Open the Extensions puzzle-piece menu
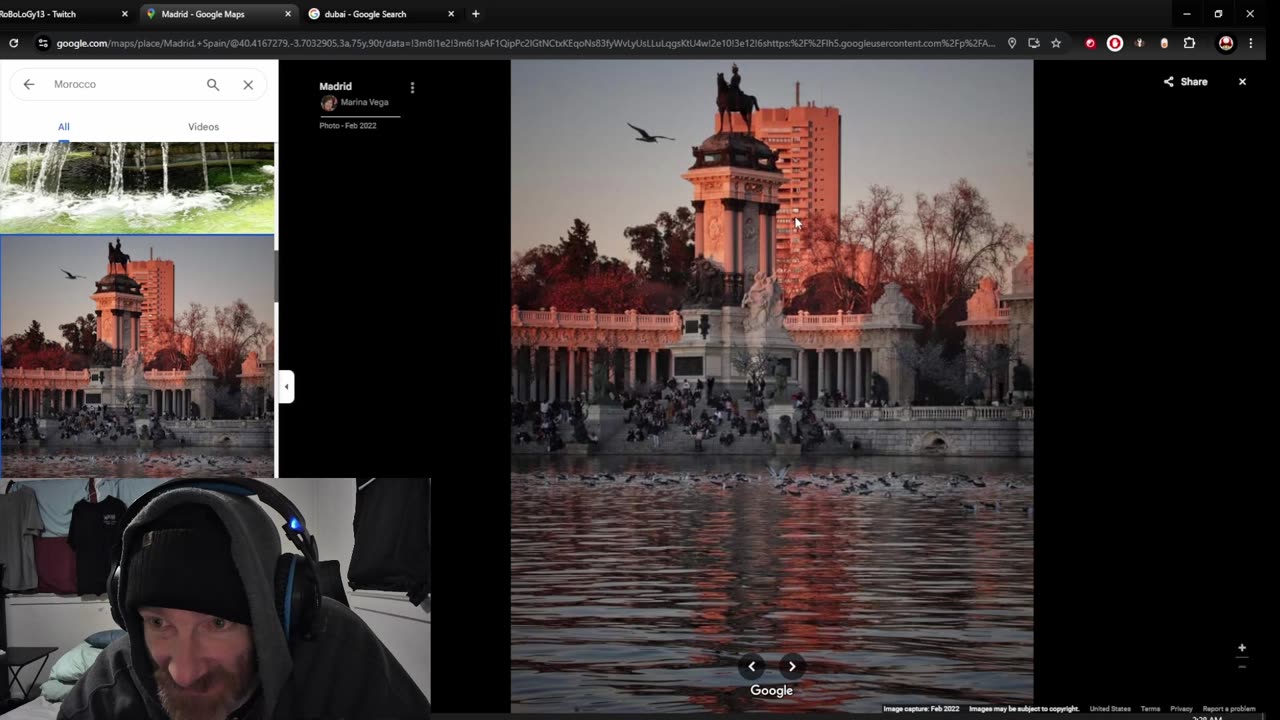 pos(1189,43)
